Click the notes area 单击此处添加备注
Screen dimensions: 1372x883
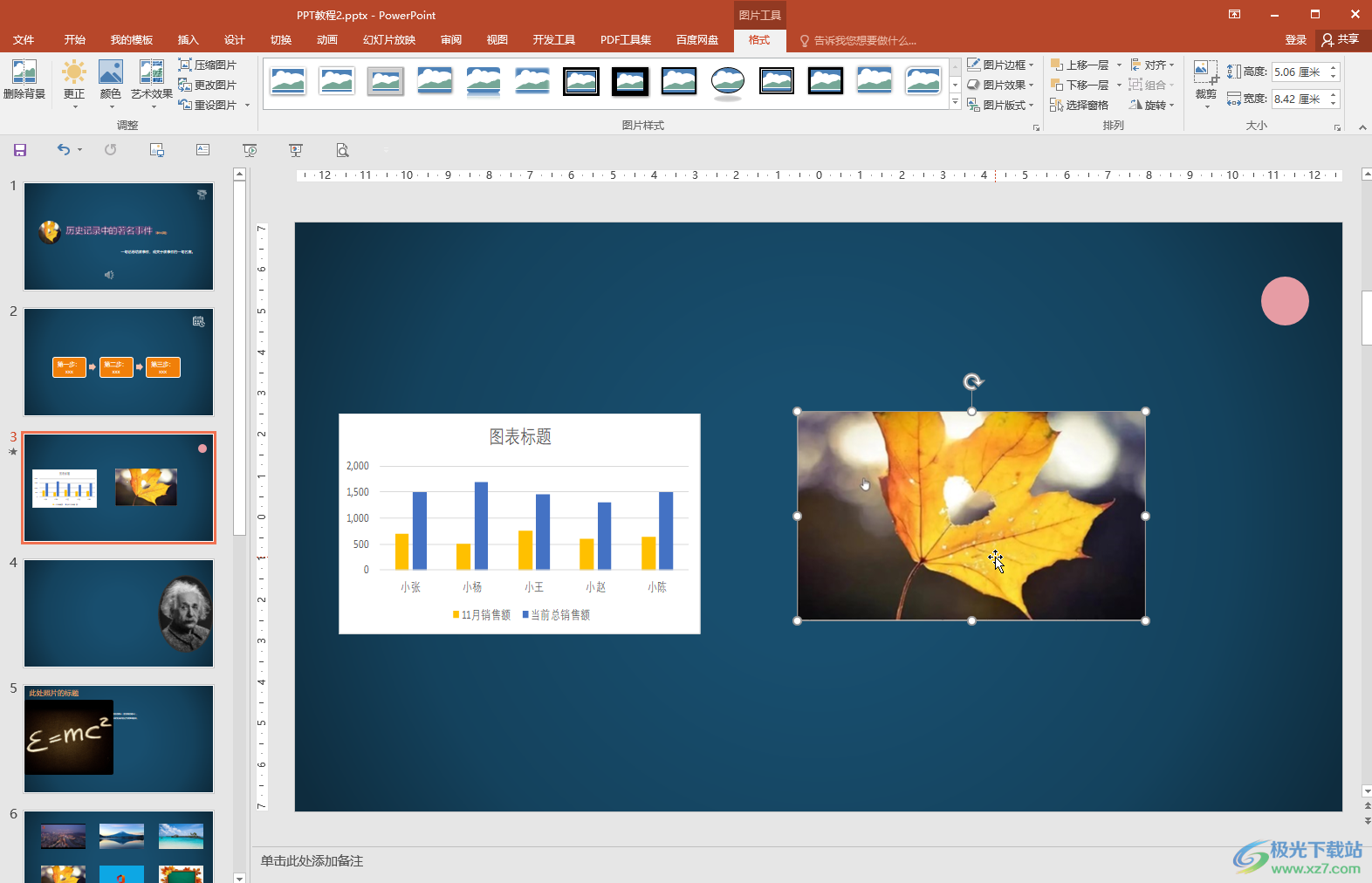coord(312,861)
